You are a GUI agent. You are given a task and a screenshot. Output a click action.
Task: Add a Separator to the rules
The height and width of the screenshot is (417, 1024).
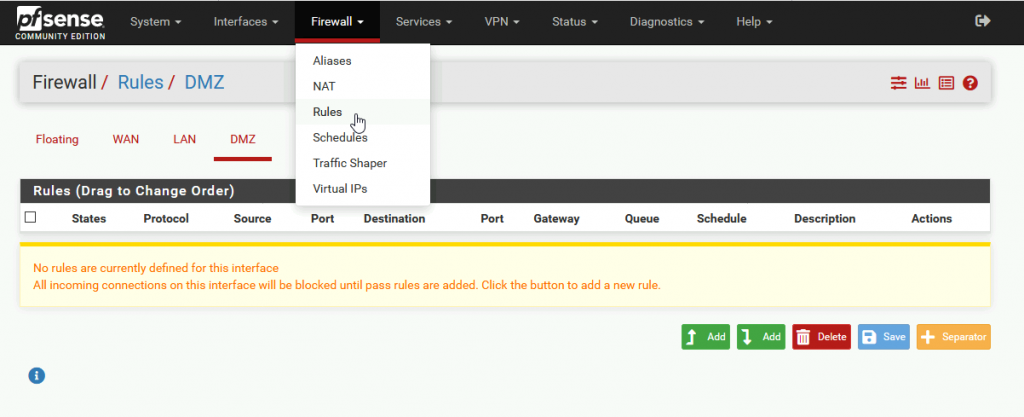click(x=953, y=337)
